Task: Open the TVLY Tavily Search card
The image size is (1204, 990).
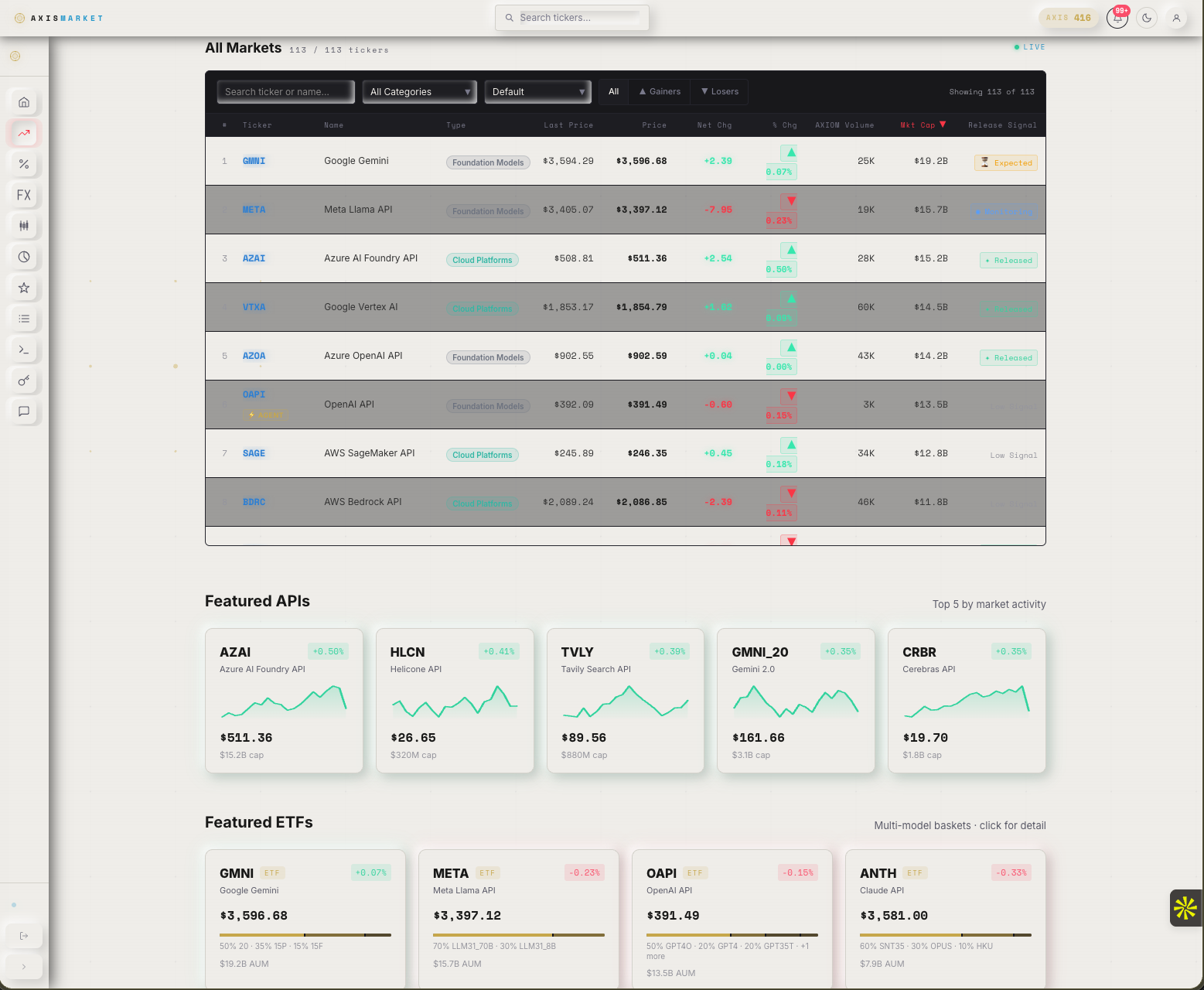Action: click(626, 701)
